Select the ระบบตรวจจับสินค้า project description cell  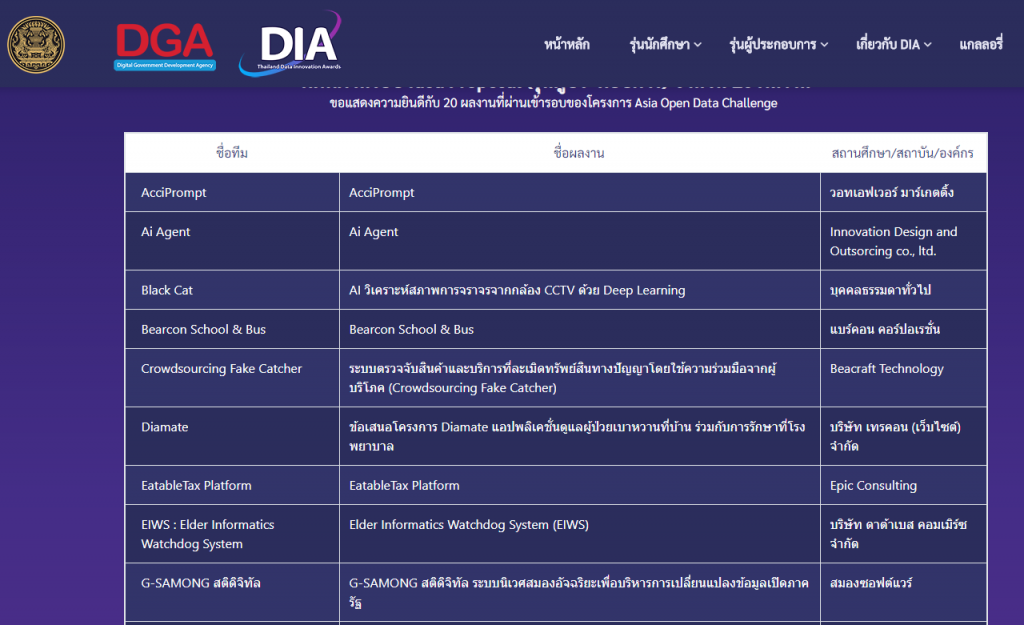coord(579,377)
